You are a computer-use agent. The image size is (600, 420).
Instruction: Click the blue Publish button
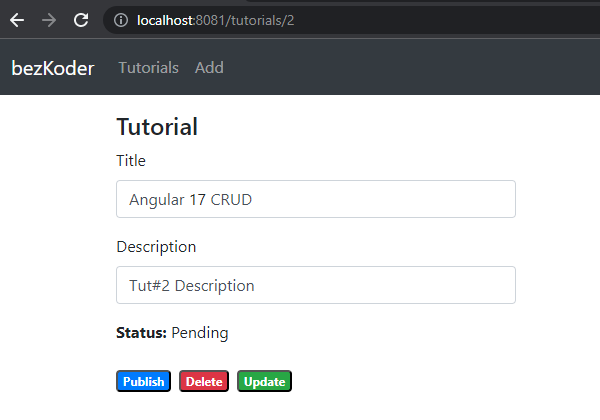(143, 381)
